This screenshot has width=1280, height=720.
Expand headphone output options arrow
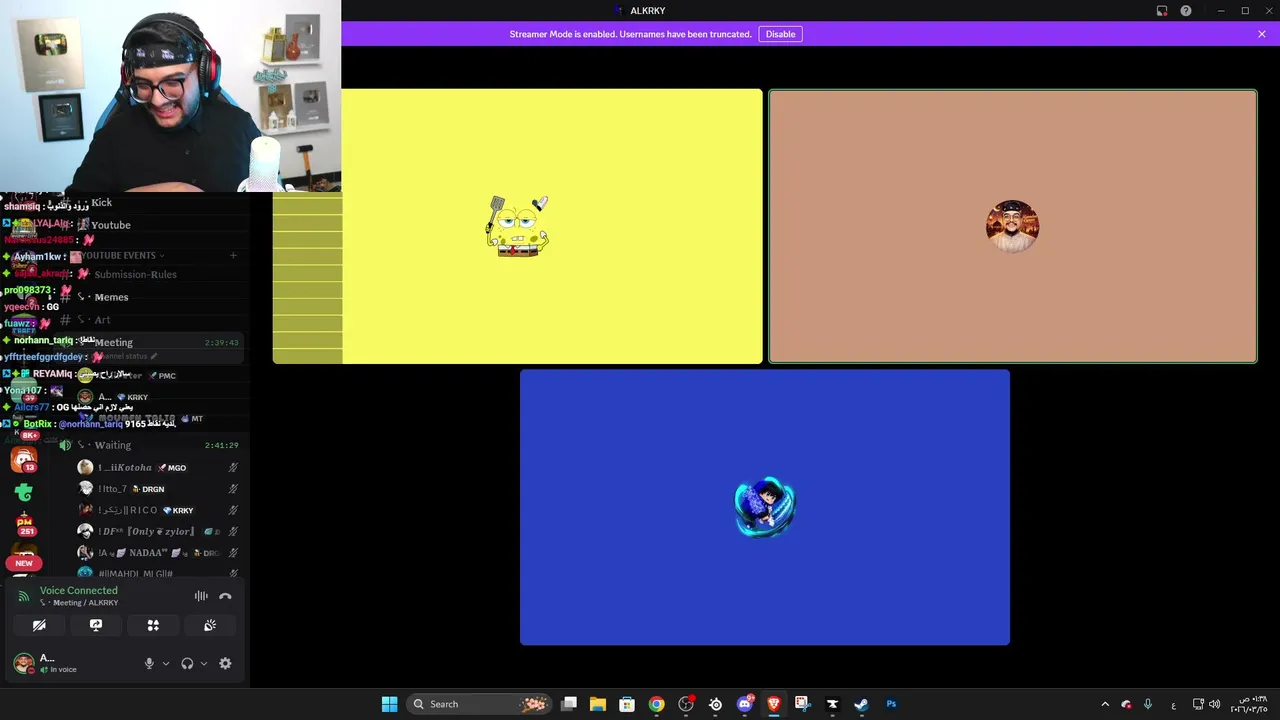[x=204, y=663]
